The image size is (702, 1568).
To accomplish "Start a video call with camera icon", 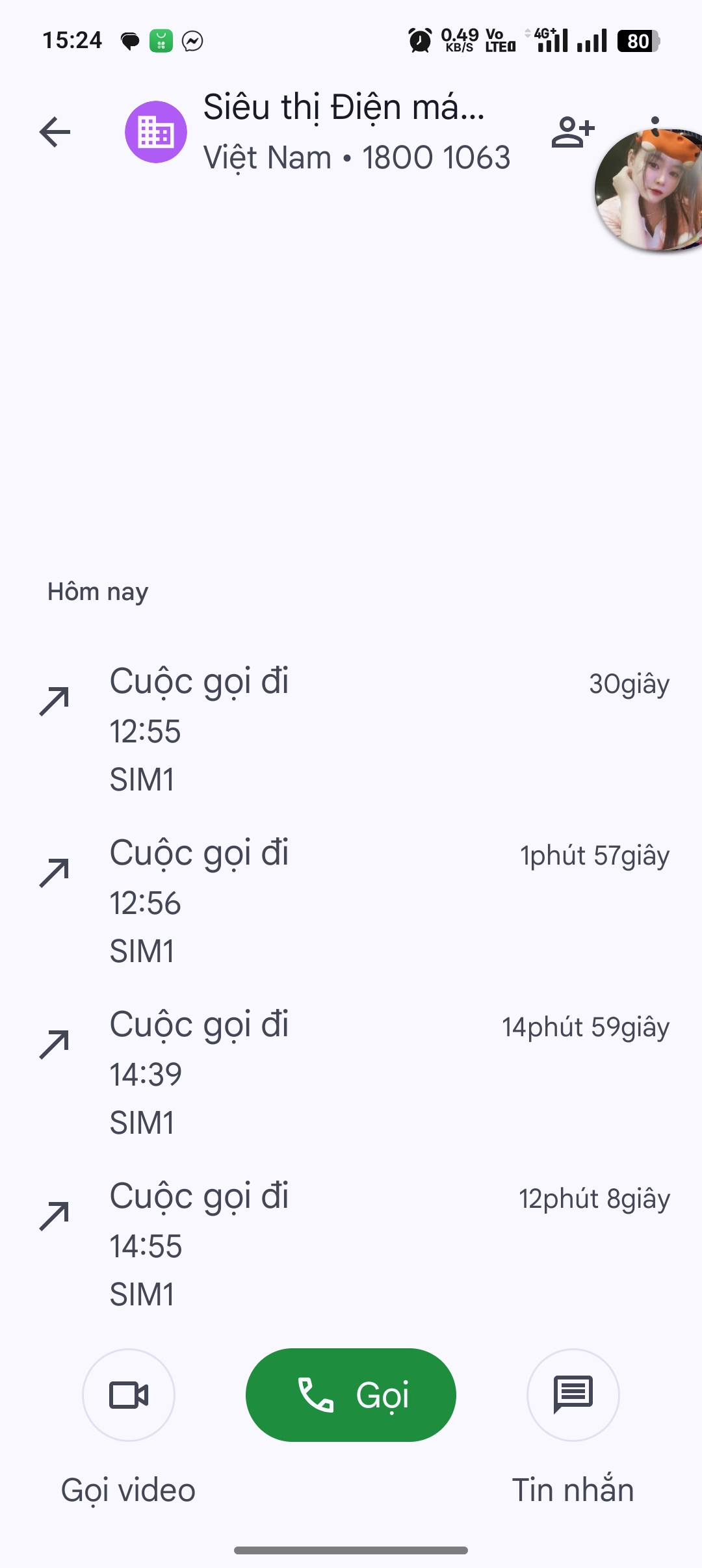I will (129, 1395).
